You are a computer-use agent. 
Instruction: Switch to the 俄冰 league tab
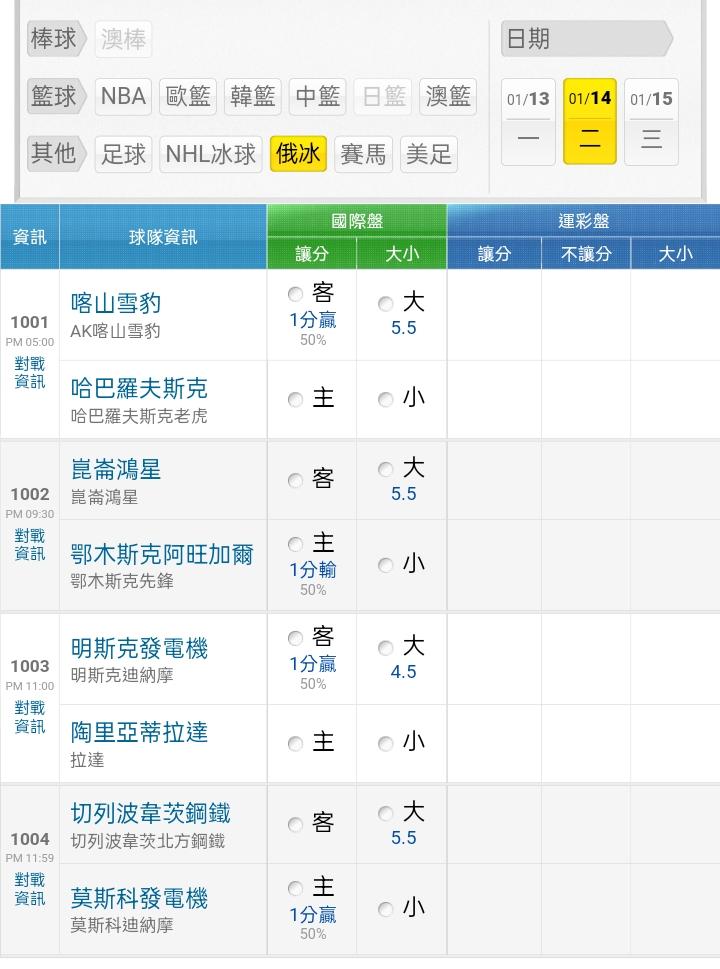(x=298, y=154)
